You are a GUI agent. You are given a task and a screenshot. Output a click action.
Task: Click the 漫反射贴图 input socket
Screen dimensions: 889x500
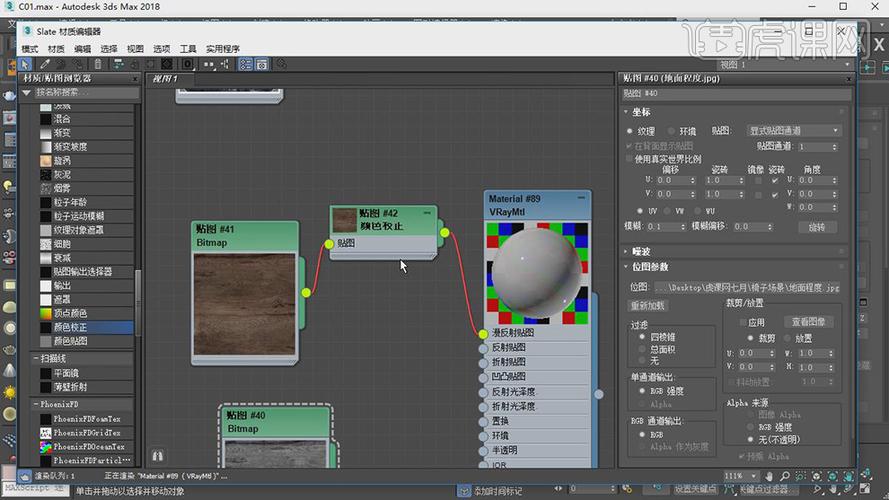coord(483,334)
